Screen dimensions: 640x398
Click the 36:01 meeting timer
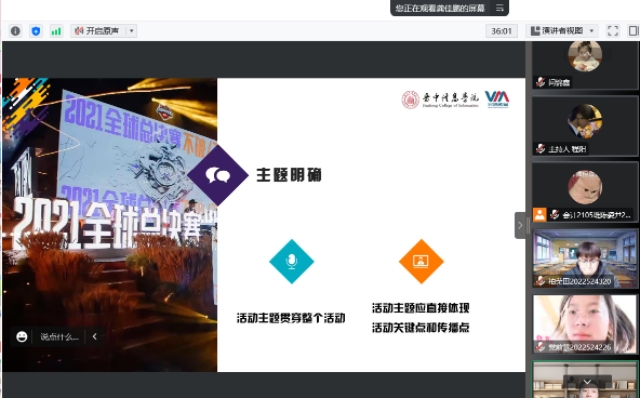click(502, 31)
